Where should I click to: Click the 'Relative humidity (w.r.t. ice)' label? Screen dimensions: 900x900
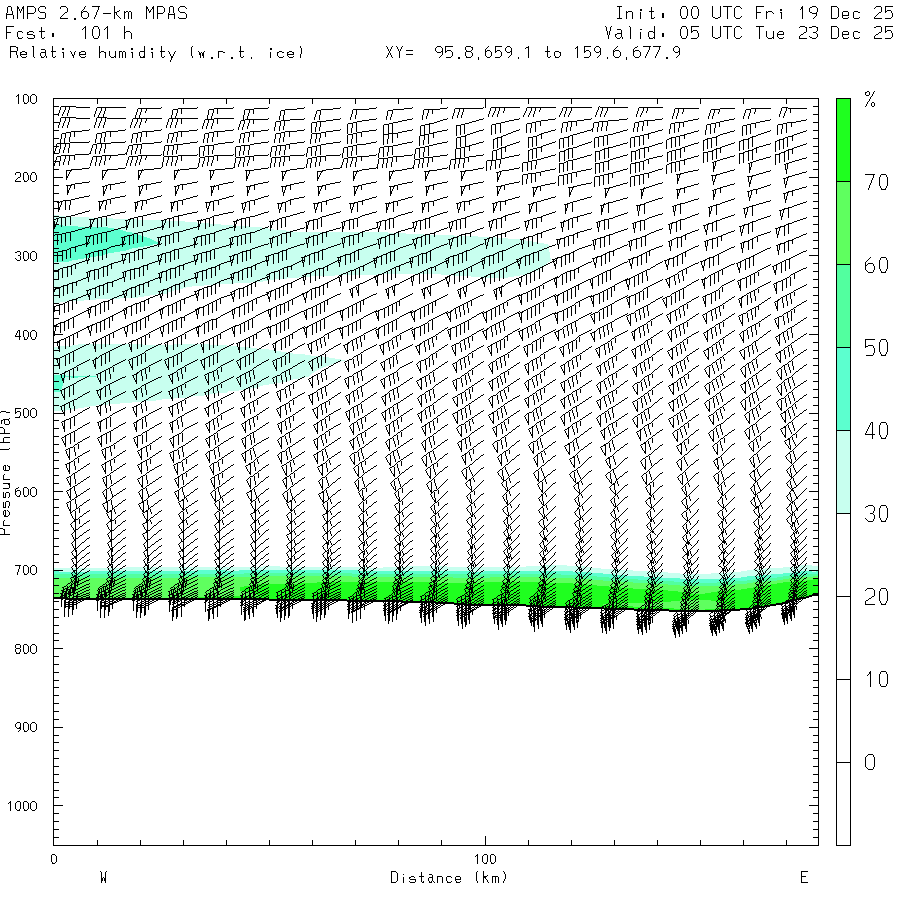click(156, 53)
